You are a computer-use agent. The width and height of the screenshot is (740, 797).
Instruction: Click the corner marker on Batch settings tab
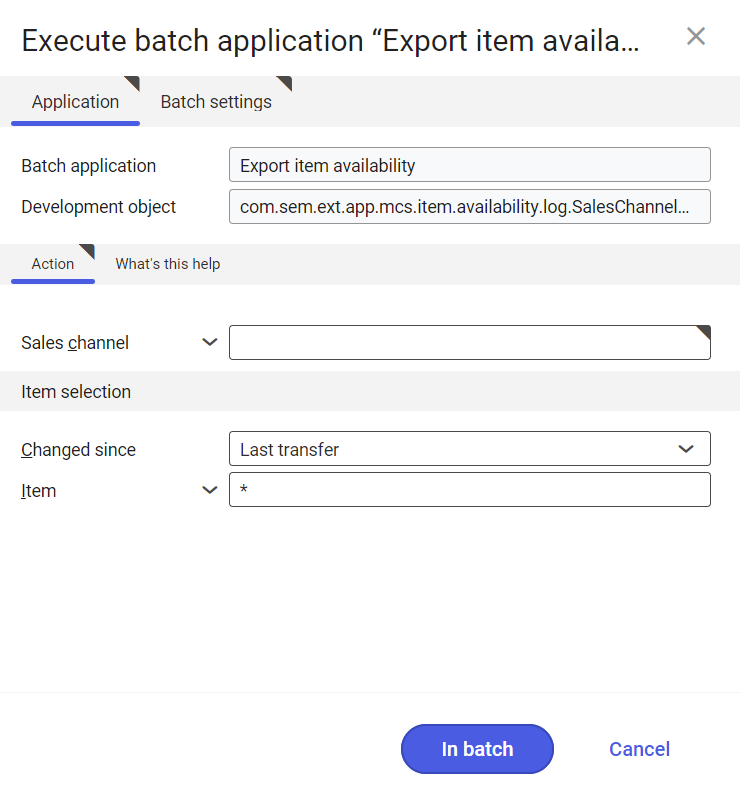tap(286, 81)
